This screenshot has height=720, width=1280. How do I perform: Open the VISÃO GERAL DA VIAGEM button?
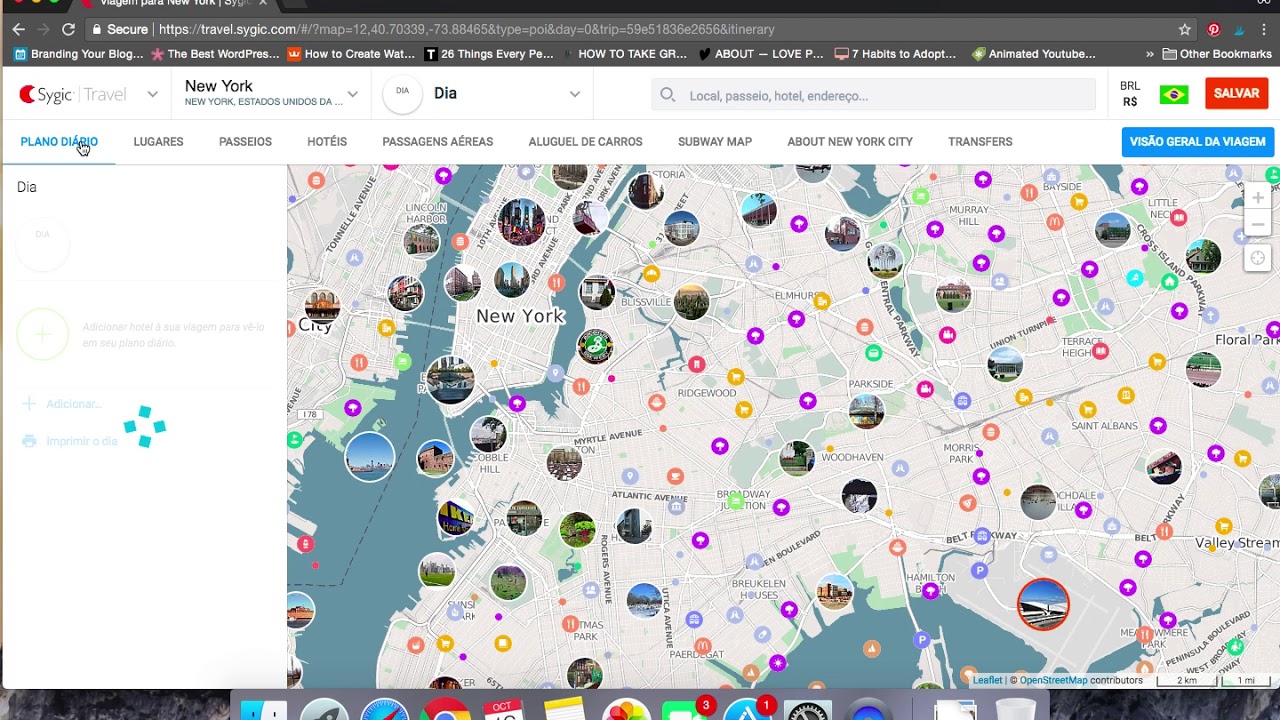pyautogui.click(x=1198, y=141)
